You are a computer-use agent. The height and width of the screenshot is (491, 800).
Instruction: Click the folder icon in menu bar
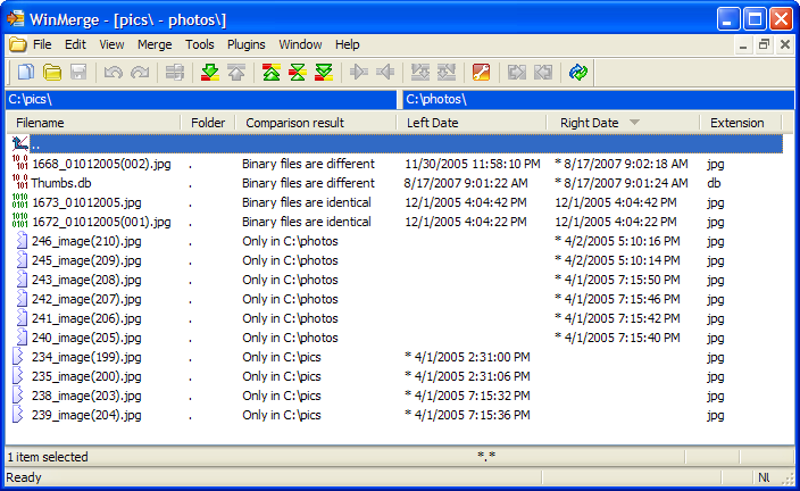point(17,45)
